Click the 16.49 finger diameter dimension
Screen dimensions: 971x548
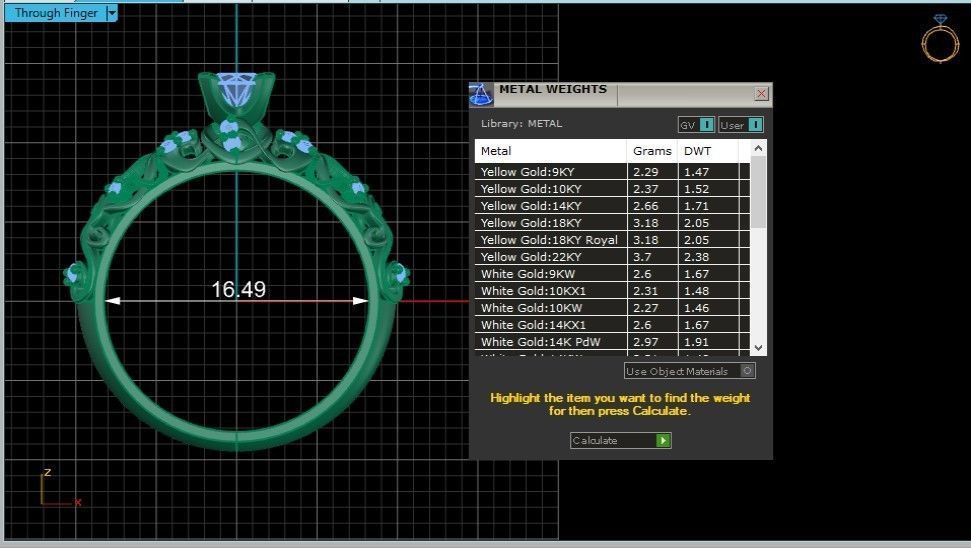point(238,289)
